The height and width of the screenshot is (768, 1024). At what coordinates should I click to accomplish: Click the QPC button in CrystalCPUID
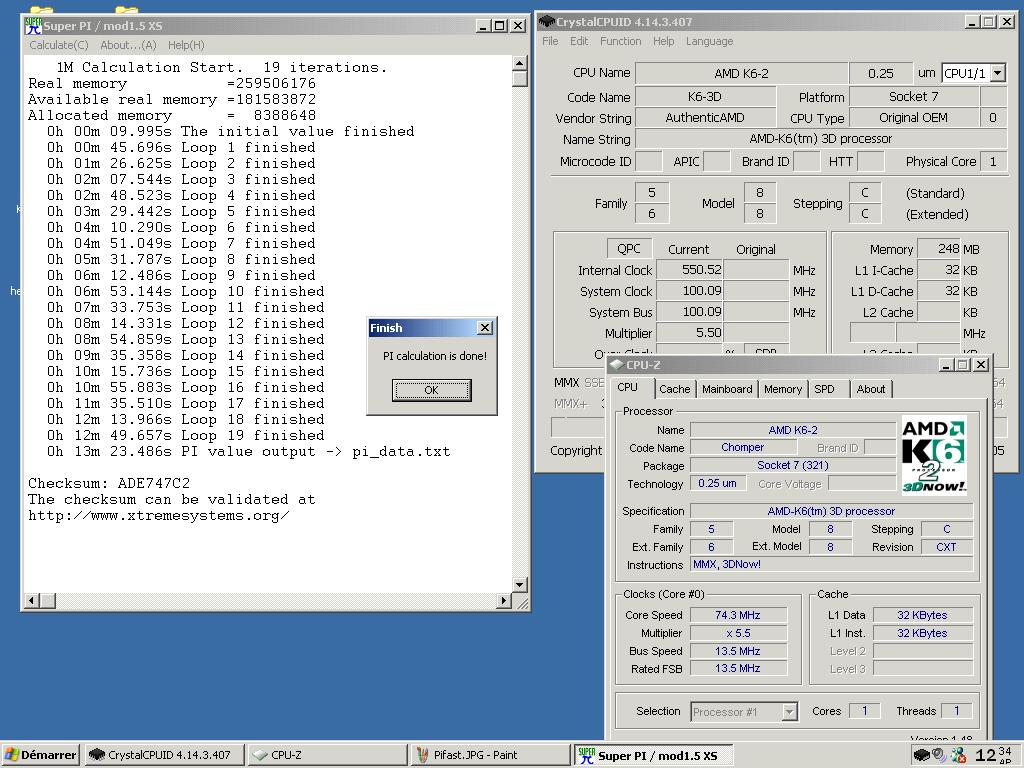pyautogui.click(x=629, y=249)
